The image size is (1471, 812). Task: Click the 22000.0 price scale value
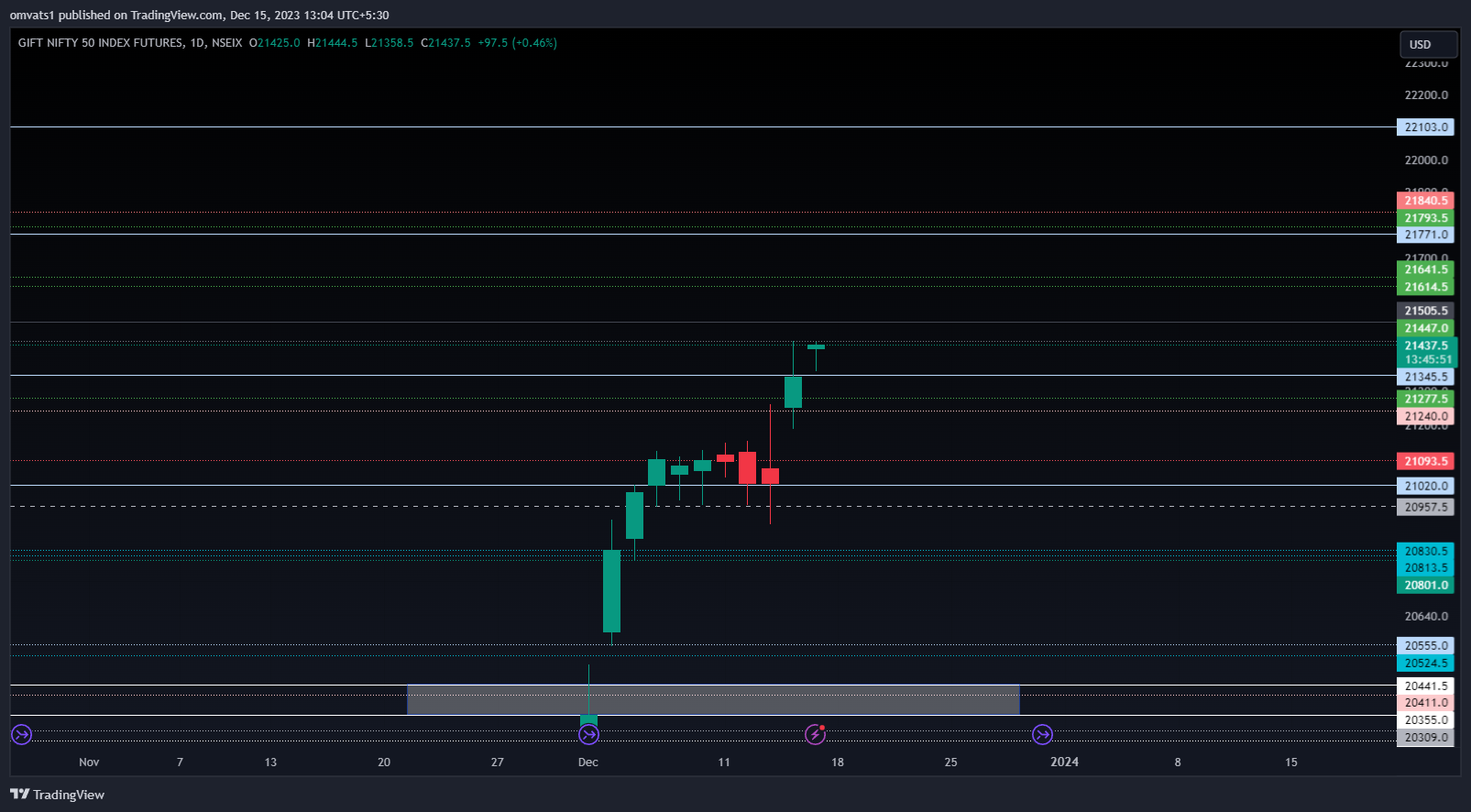[1426, 159]
